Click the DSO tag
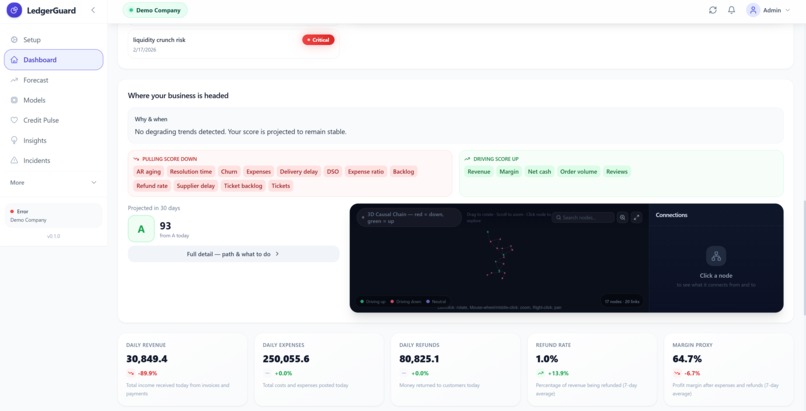 point(333,172)
